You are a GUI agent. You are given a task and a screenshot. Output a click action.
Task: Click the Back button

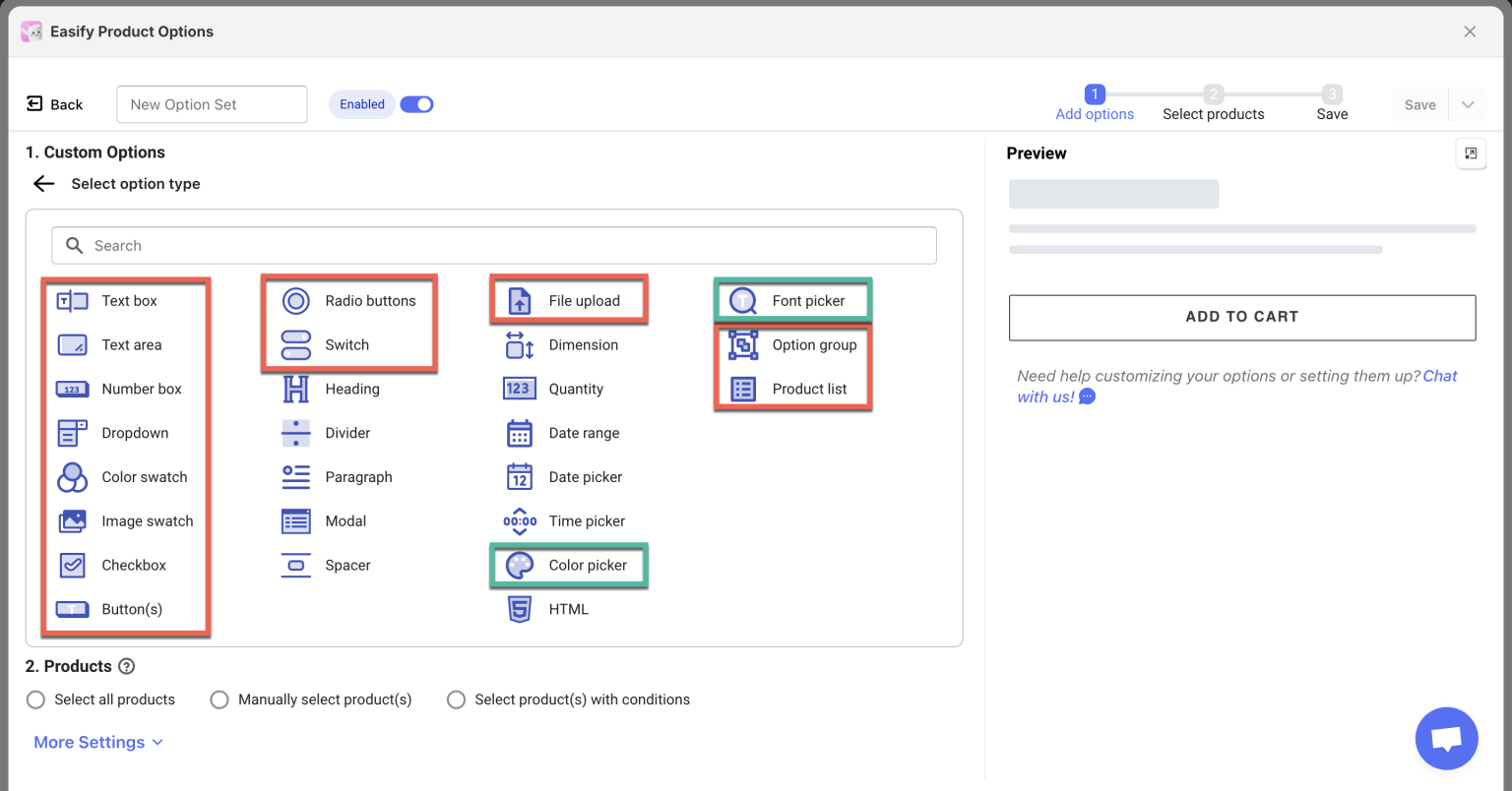pos(54,104)
